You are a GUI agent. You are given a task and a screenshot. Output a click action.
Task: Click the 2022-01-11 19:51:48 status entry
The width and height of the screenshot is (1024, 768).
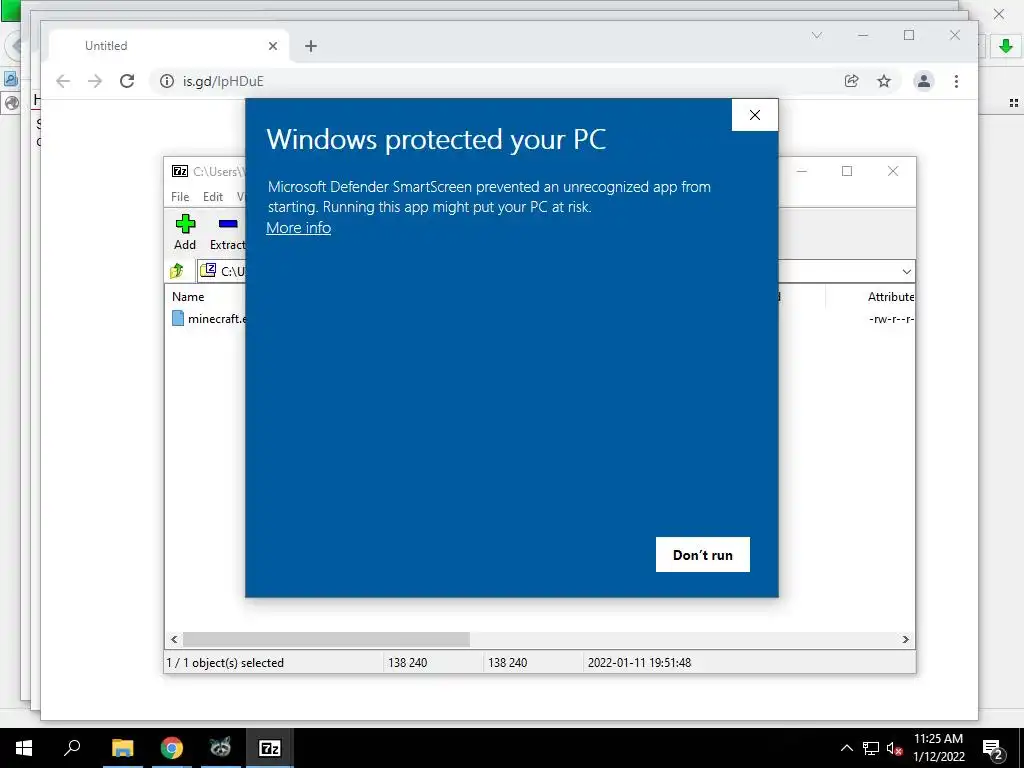(639, 663)
